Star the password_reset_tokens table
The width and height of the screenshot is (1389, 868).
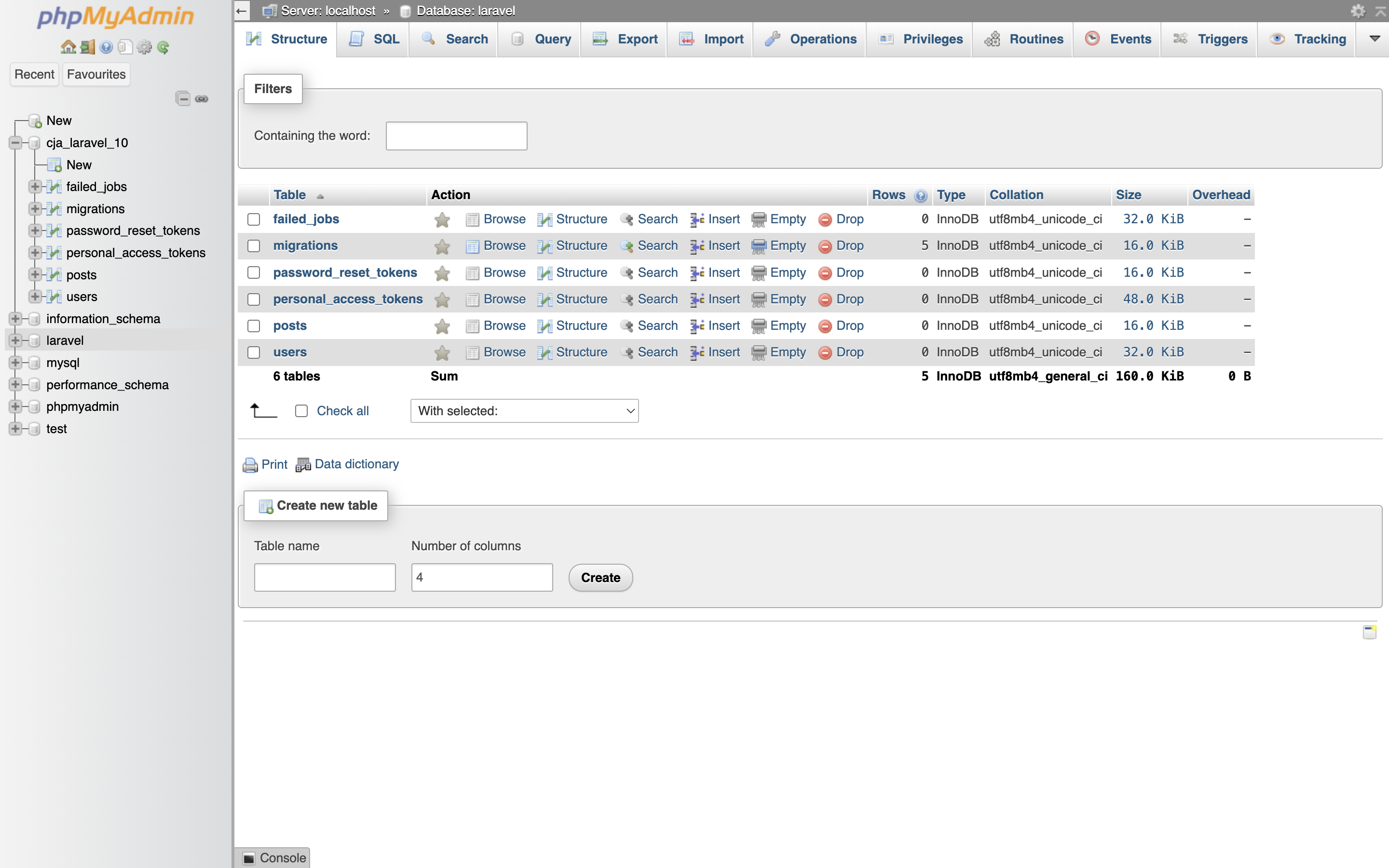coord(442,272)
